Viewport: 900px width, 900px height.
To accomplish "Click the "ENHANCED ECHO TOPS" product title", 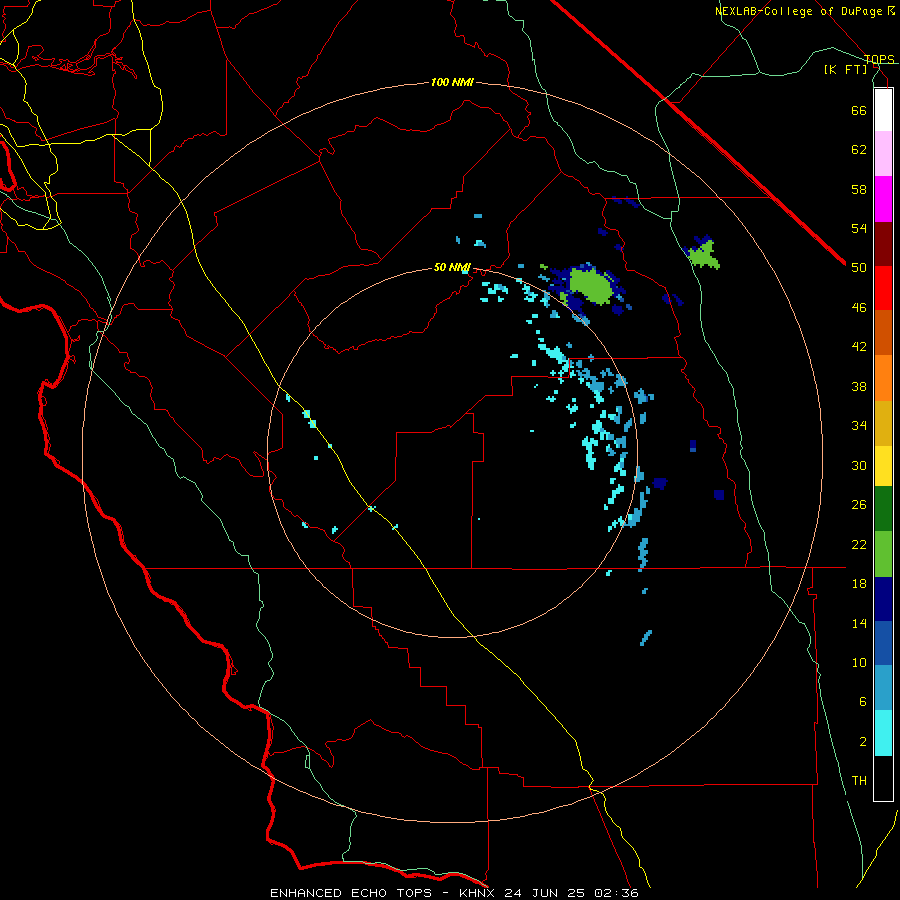I will pos(351,893).
